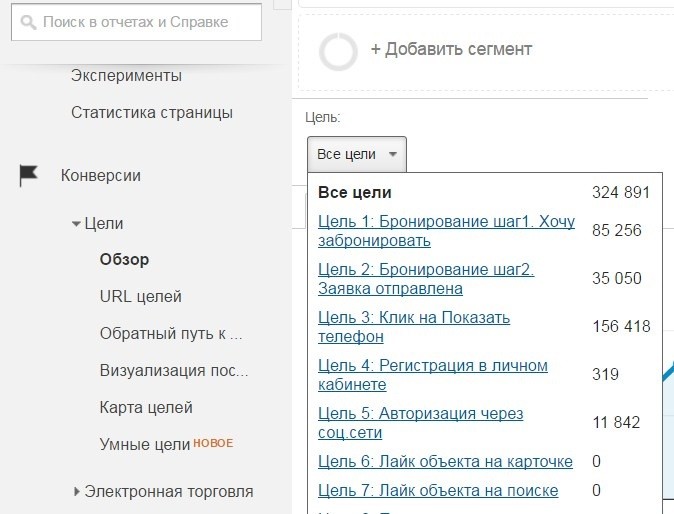Choose Цель 6: Лайк объекта на карточке
Viewport: 674px width, 514px height.
[445, 462]
